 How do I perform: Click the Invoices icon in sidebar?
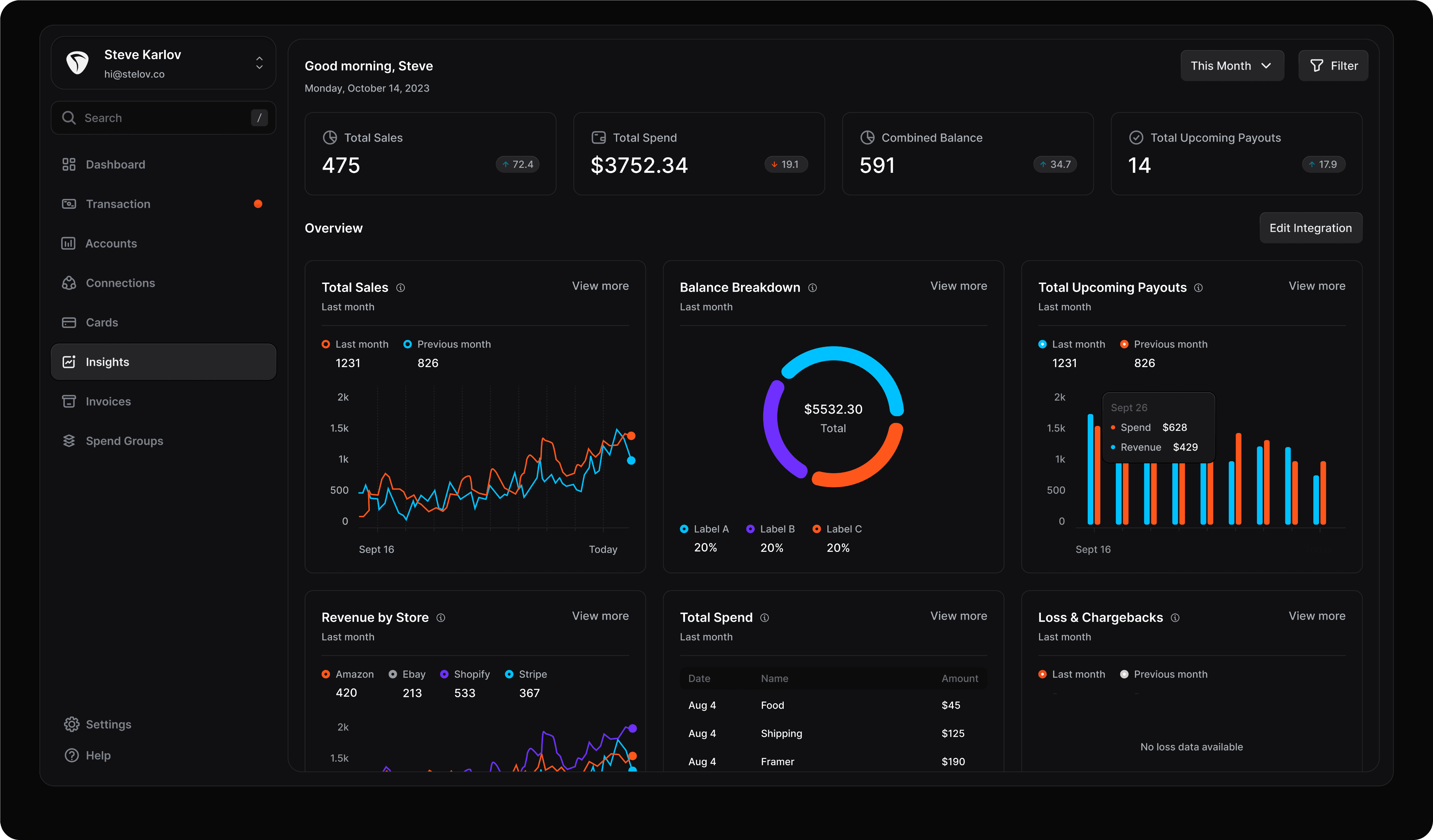tap(69, 401)
